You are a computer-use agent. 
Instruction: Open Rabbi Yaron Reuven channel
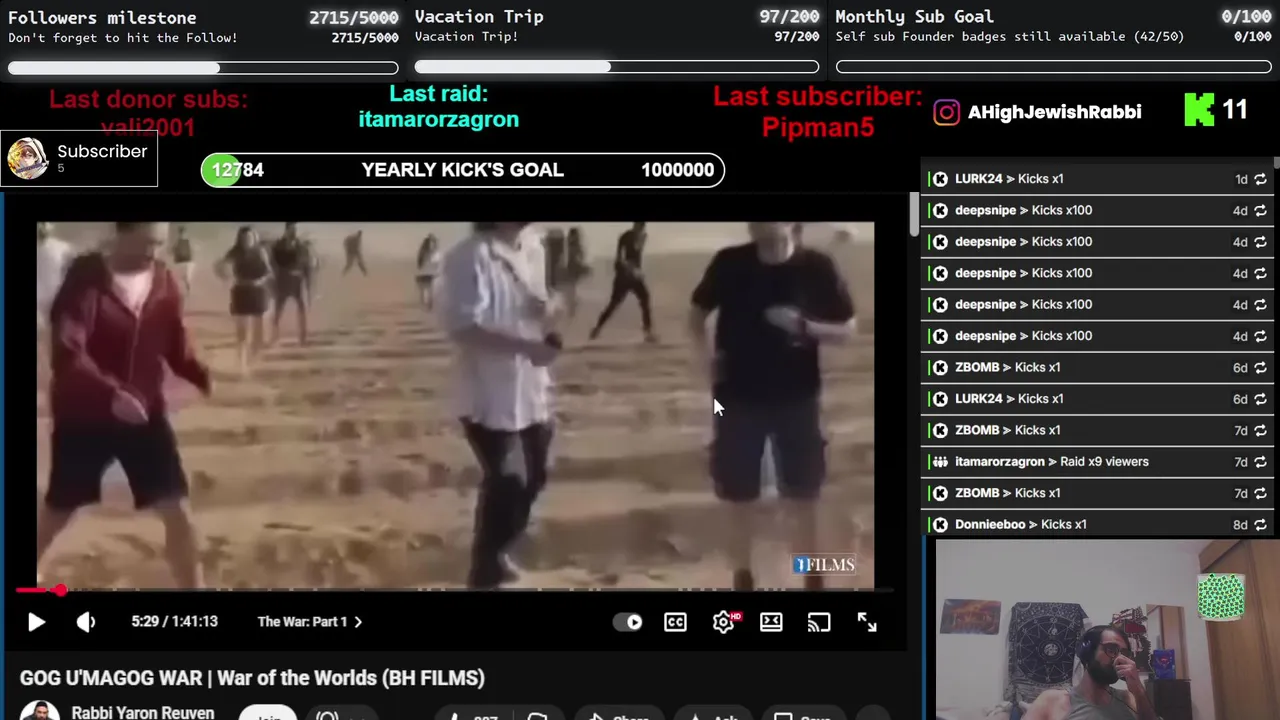pos(143,713)
